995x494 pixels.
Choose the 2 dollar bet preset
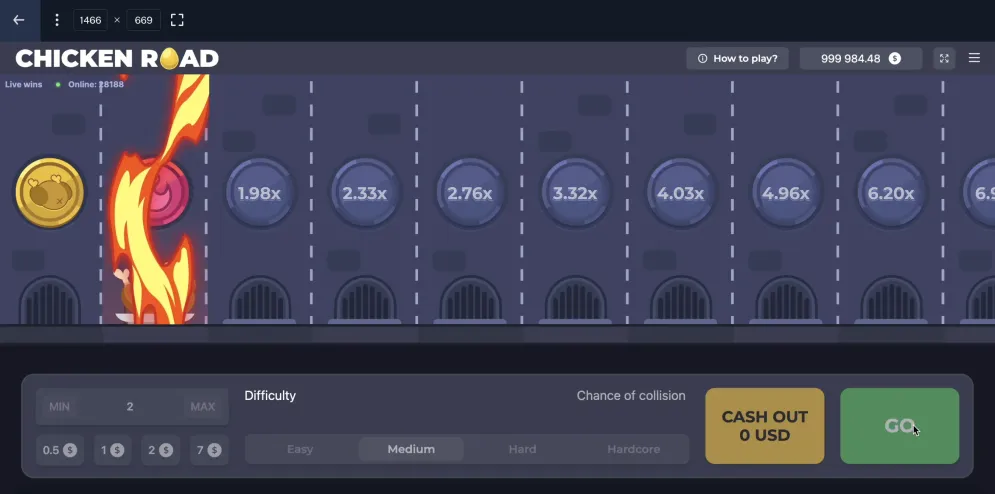[160, 450]
